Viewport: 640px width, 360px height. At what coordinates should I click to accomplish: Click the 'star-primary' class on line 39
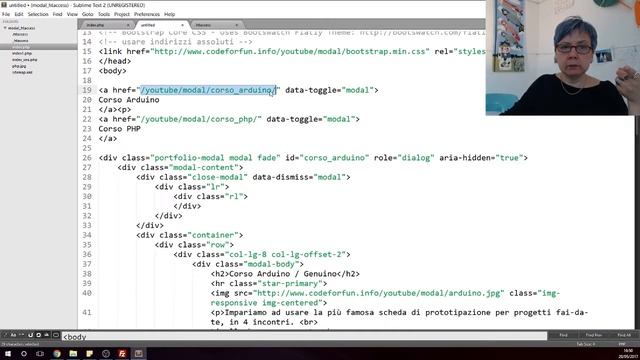(x=290, y=283)
